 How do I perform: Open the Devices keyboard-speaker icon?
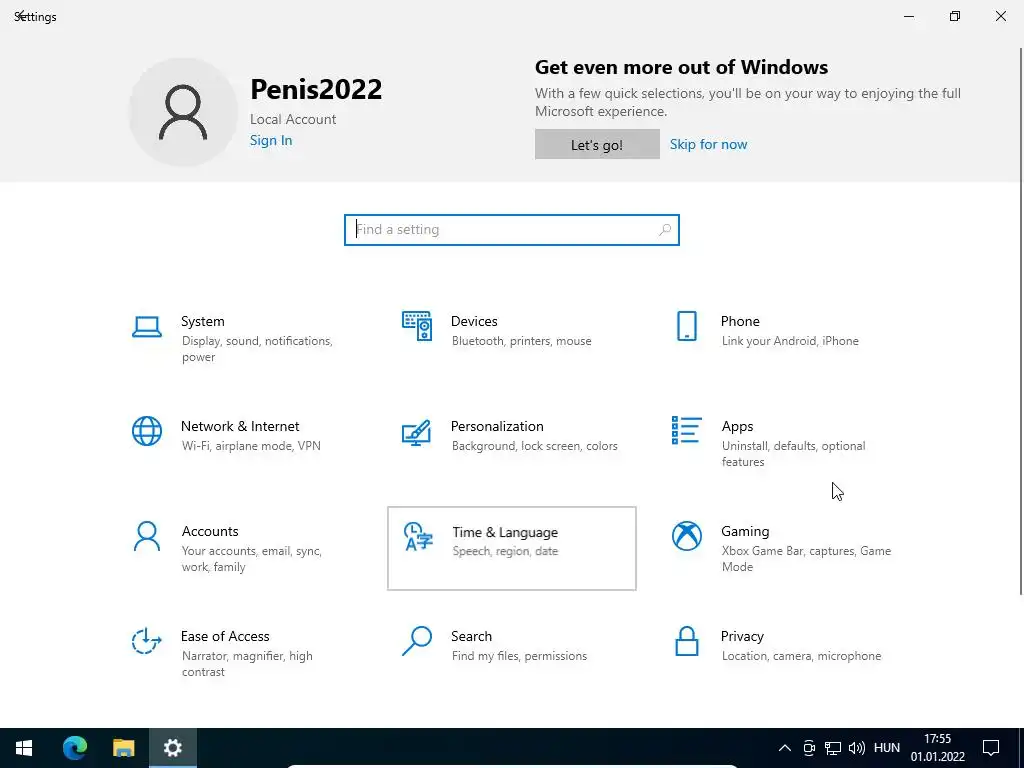pyautogui.click(x=417, y=326)
